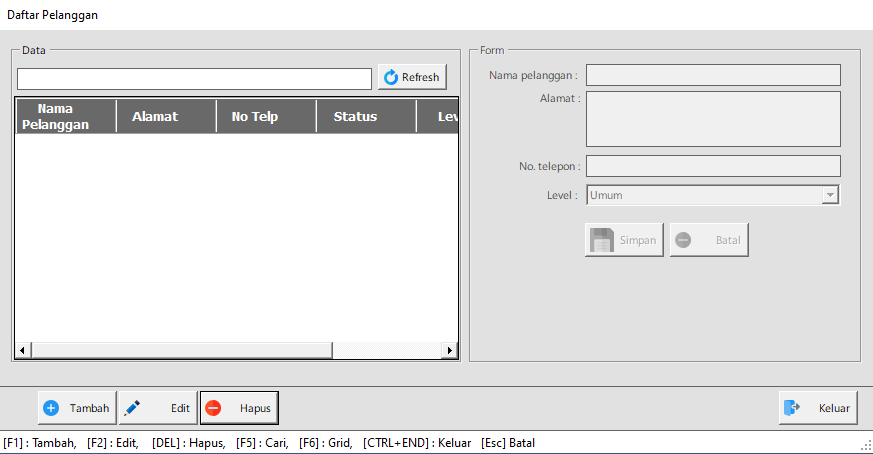Click the circular arrow Refresh icon

click(x=391, y=77)
